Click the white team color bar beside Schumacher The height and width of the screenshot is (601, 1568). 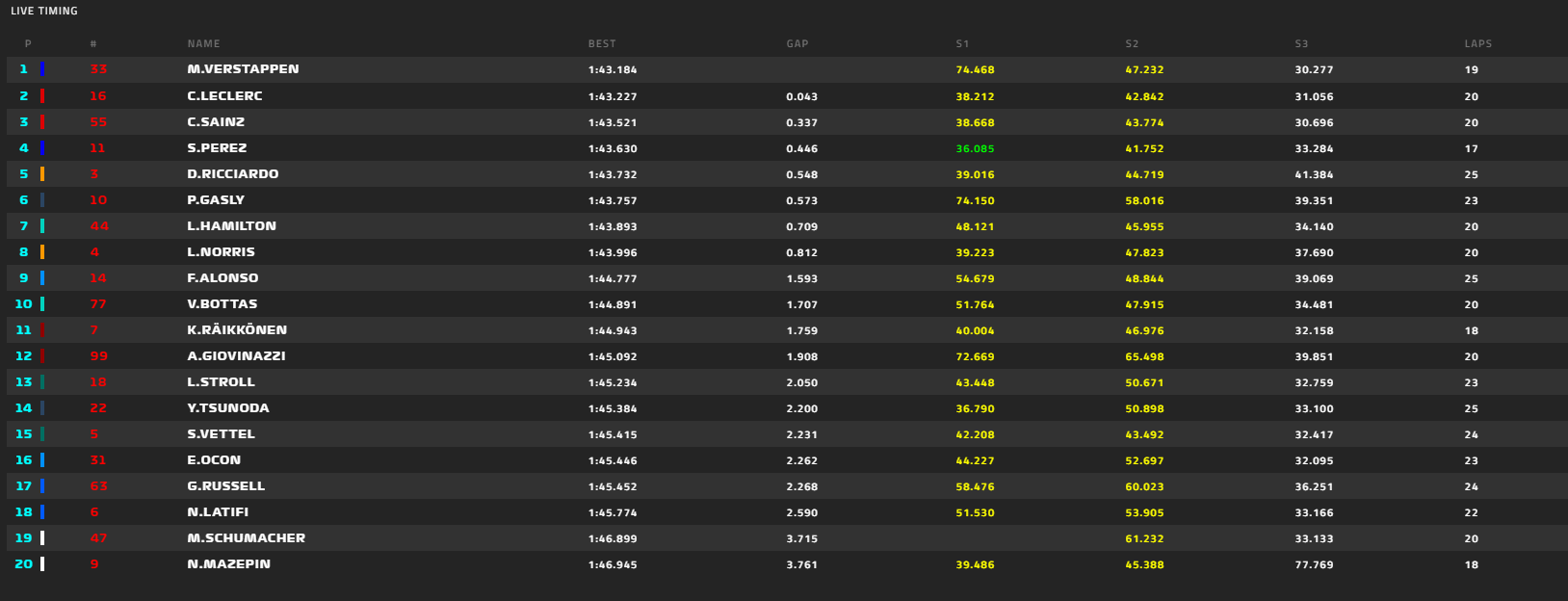42,538
